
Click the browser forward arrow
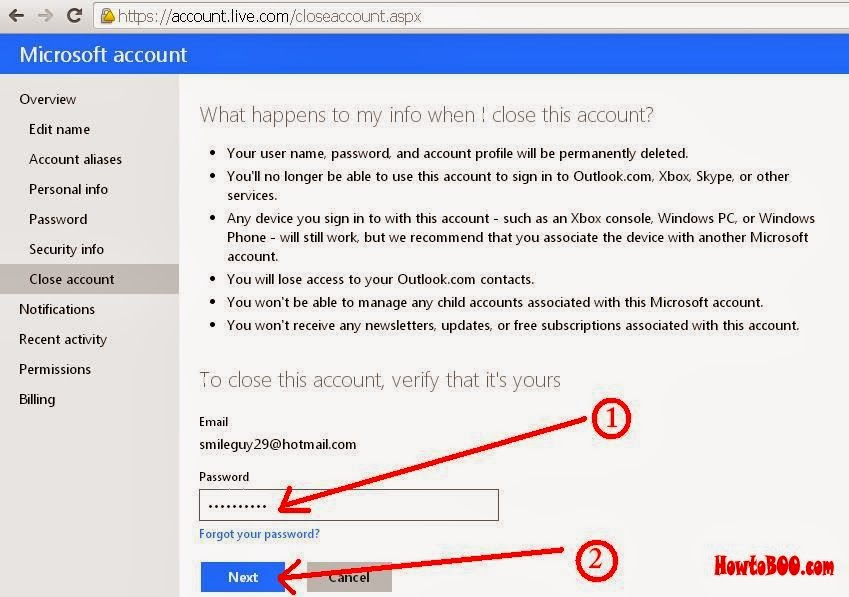click(45, 16)
